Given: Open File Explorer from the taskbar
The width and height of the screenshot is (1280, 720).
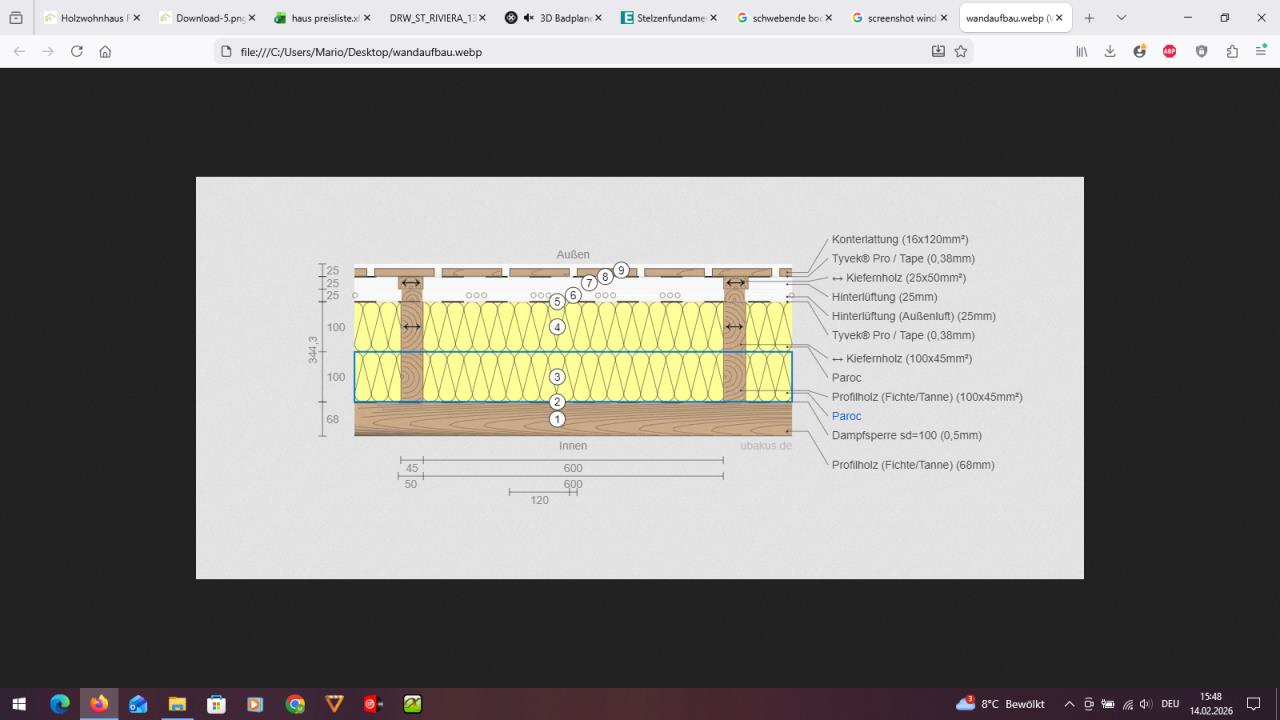Looking at the screenshot, I should pyautogui.click(x=177, y=704).
